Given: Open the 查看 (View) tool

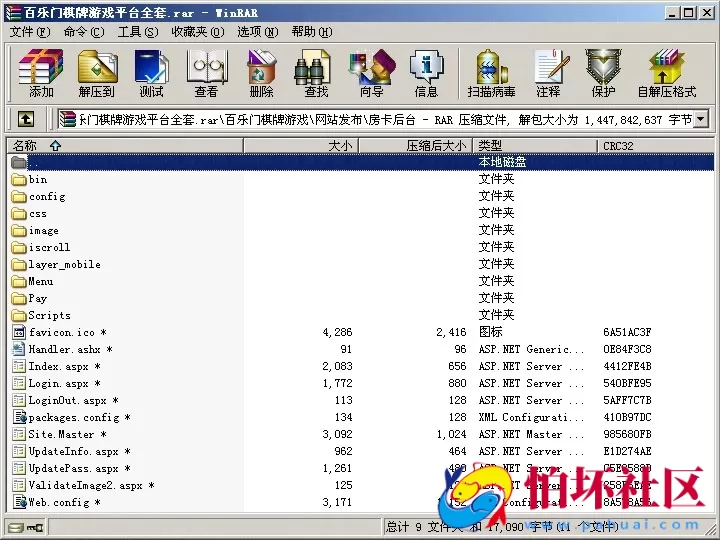Looking at the screenshot, I should point(206,73).
